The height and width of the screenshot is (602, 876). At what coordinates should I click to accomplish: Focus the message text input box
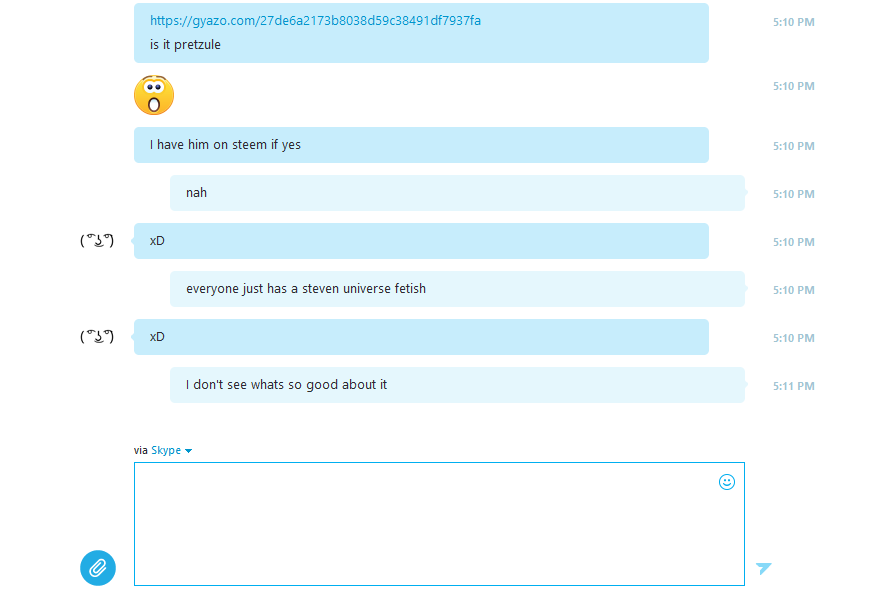point(439,524)
